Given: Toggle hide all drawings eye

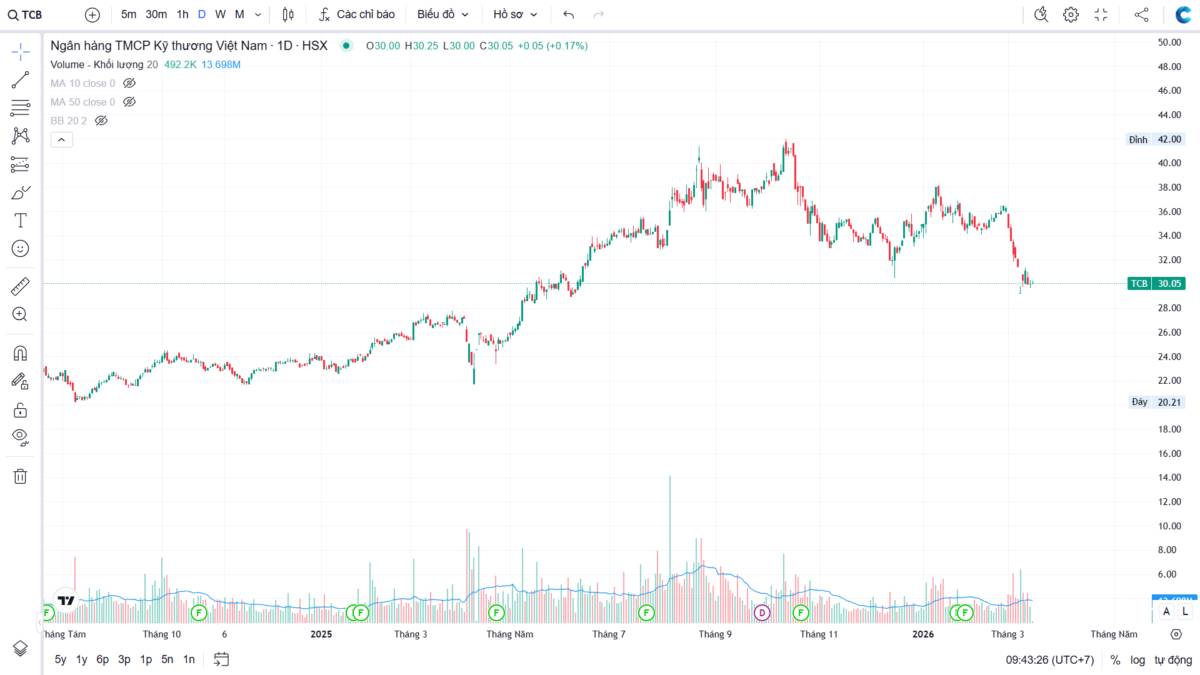Looking at the screenshot, I should (20, 437).
